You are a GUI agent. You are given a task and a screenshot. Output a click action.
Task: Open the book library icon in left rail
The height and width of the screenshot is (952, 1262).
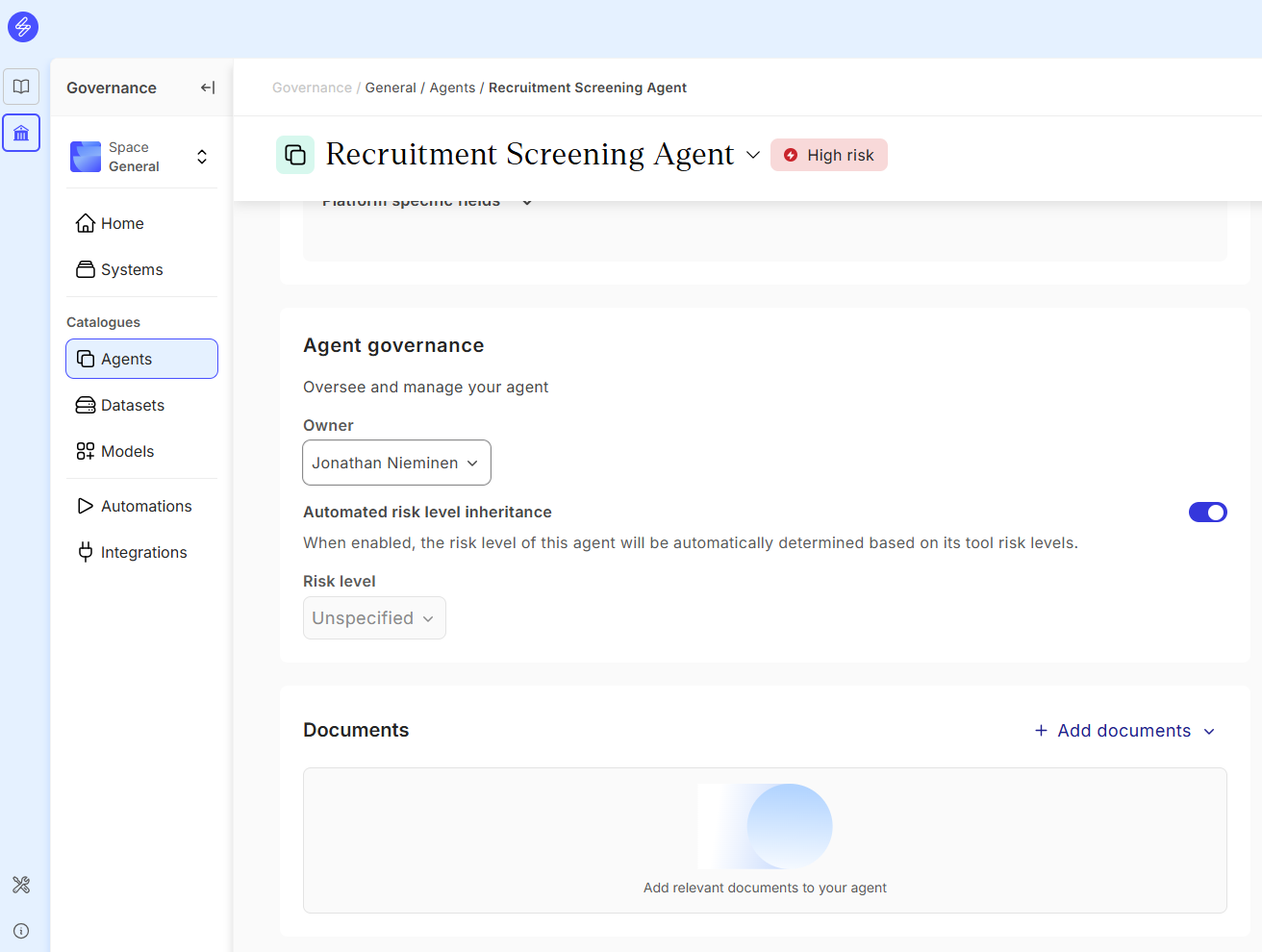tap(21, 87)
